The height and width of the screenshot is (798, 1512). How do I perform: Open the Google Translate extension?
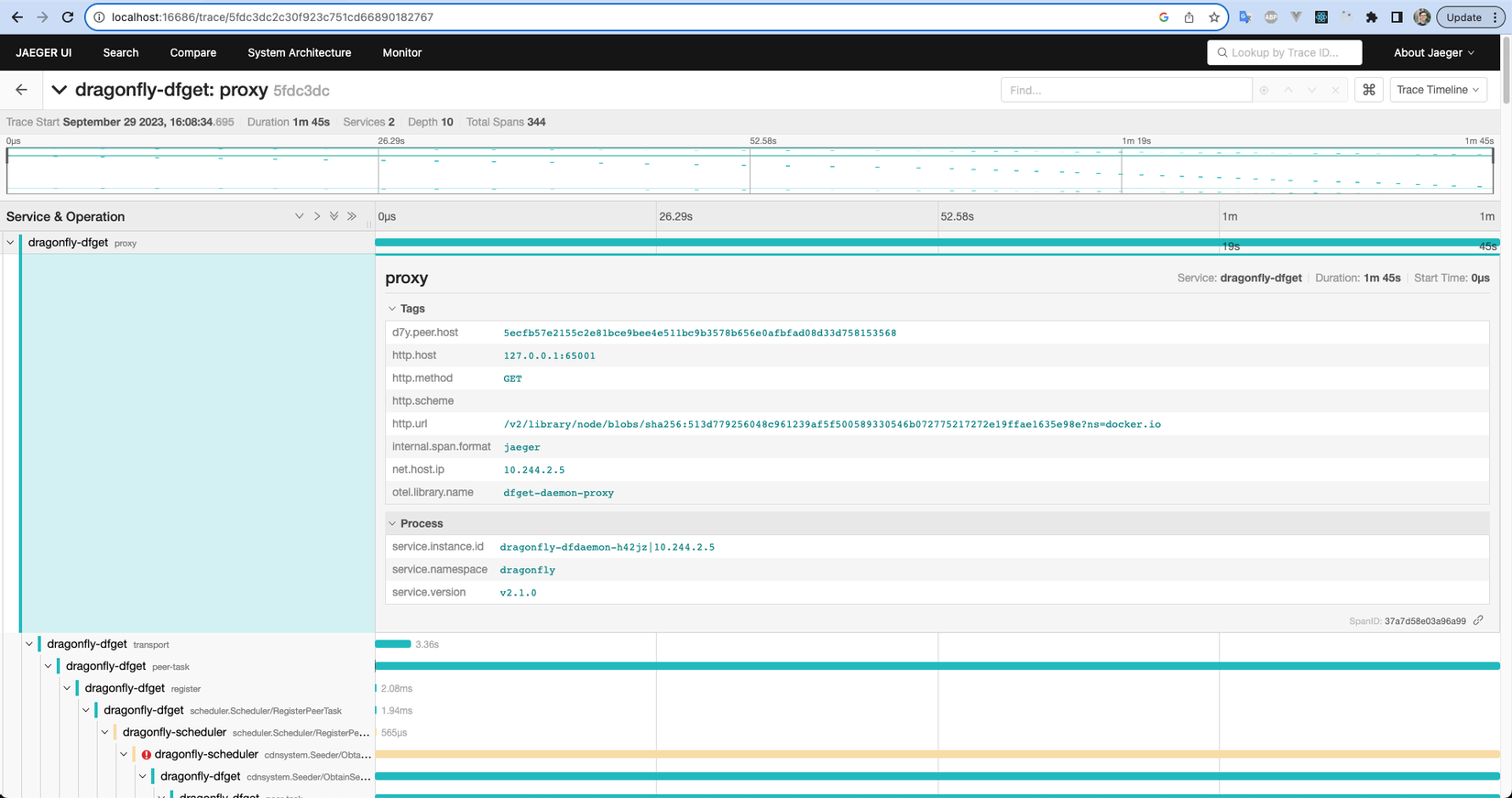tap(1245, 17)
